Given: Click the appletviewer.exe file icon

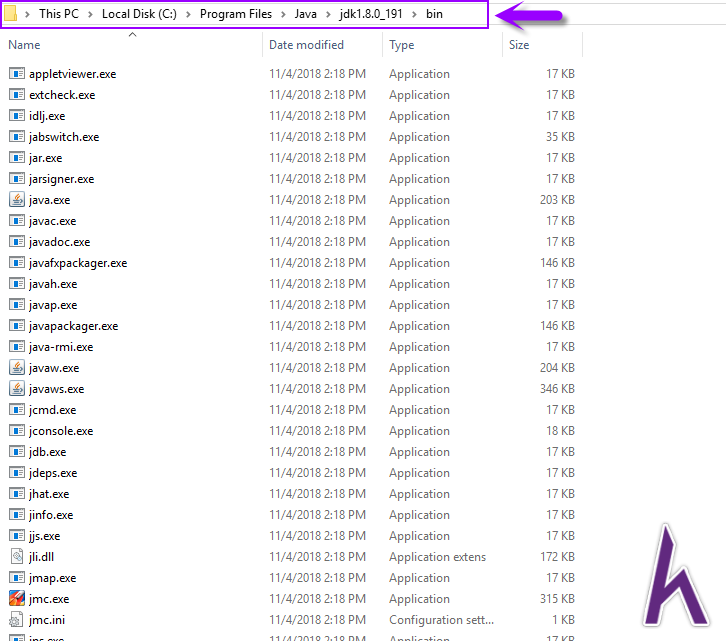Looking at the screenshot, I should [17, 74].
